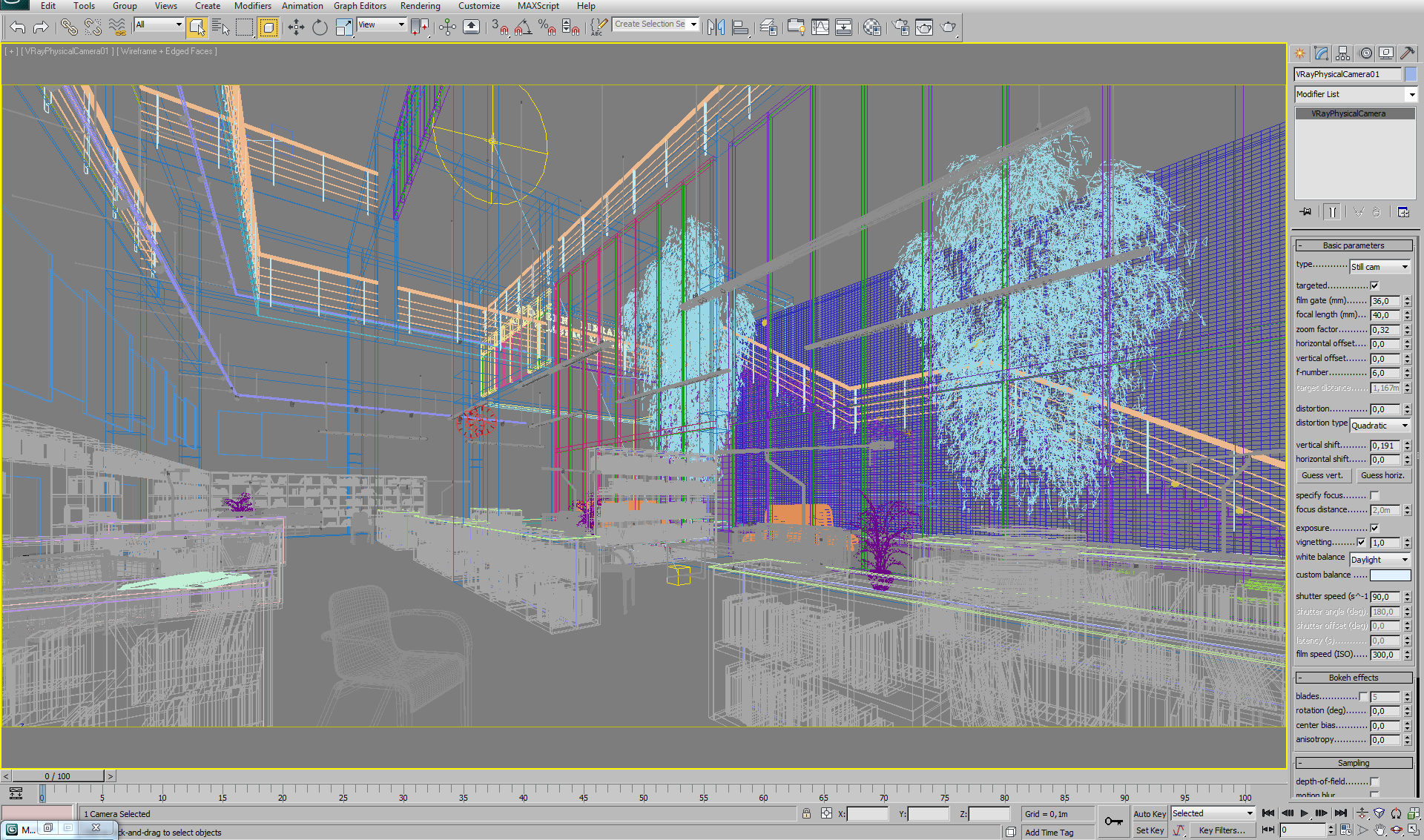Viewport: 1424px width, 840px height.
Task: Open the white balance Daylight dropdown
Action: [1379, 560]
